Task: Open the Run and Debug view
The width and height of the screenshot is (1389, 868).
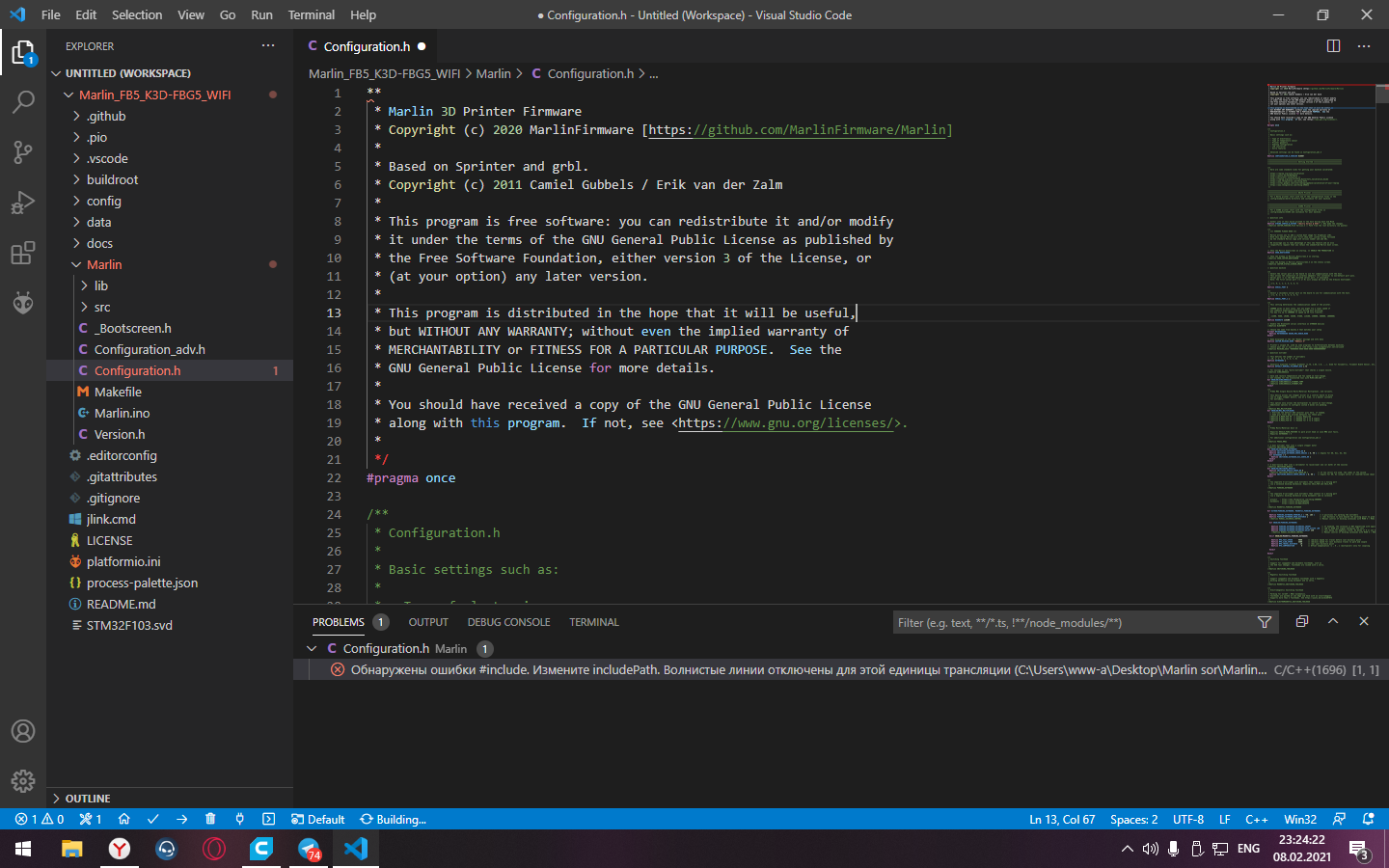Action: click(x=23, y=203)
